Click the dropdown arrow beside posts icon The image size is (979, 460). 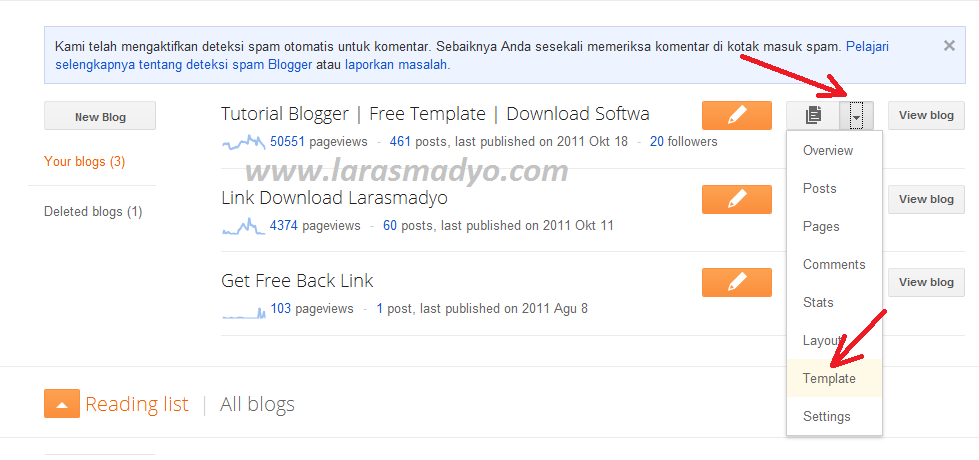point(857,115)
